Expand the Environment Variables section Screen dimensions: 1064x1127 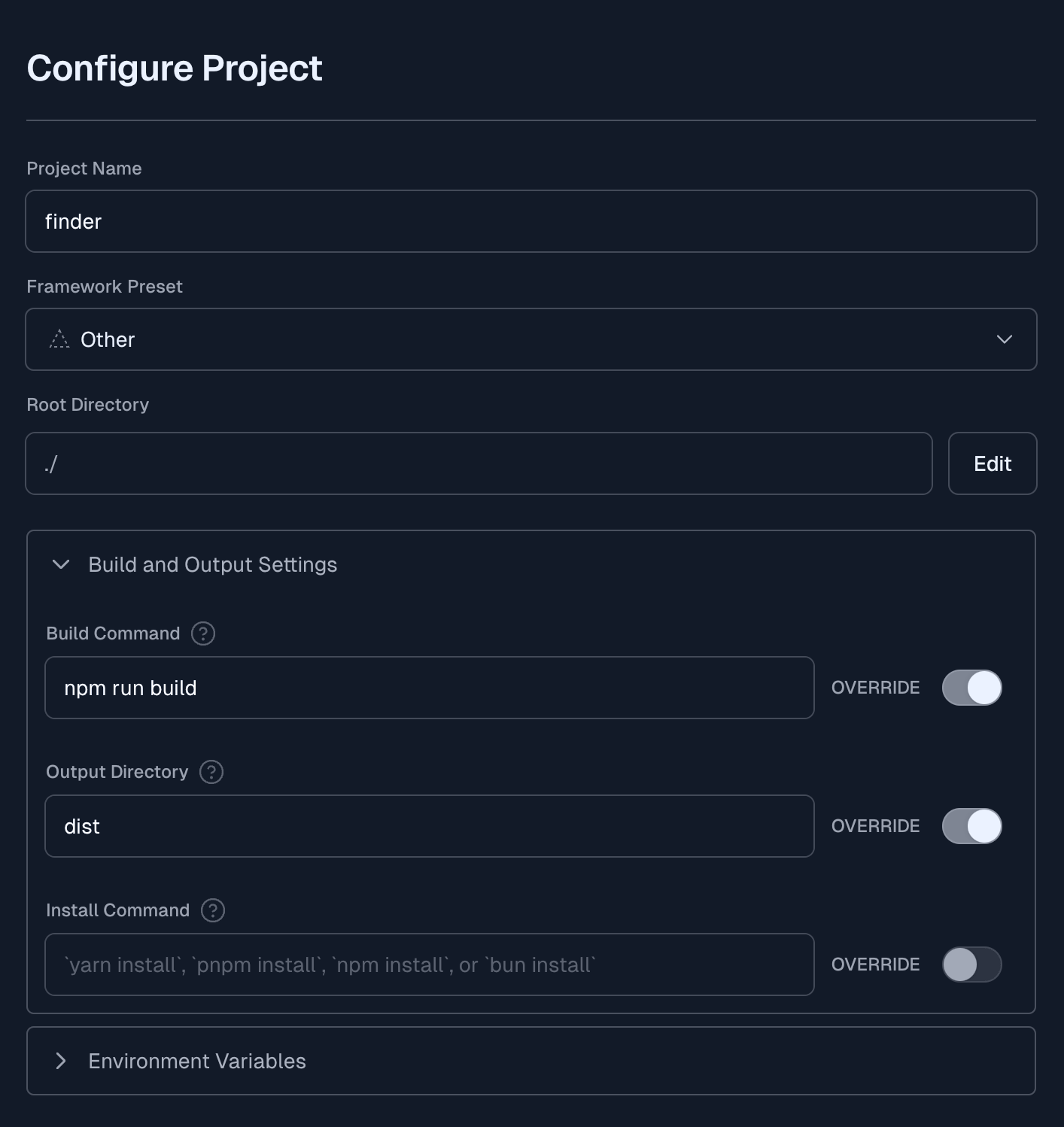click(60, 1061)
